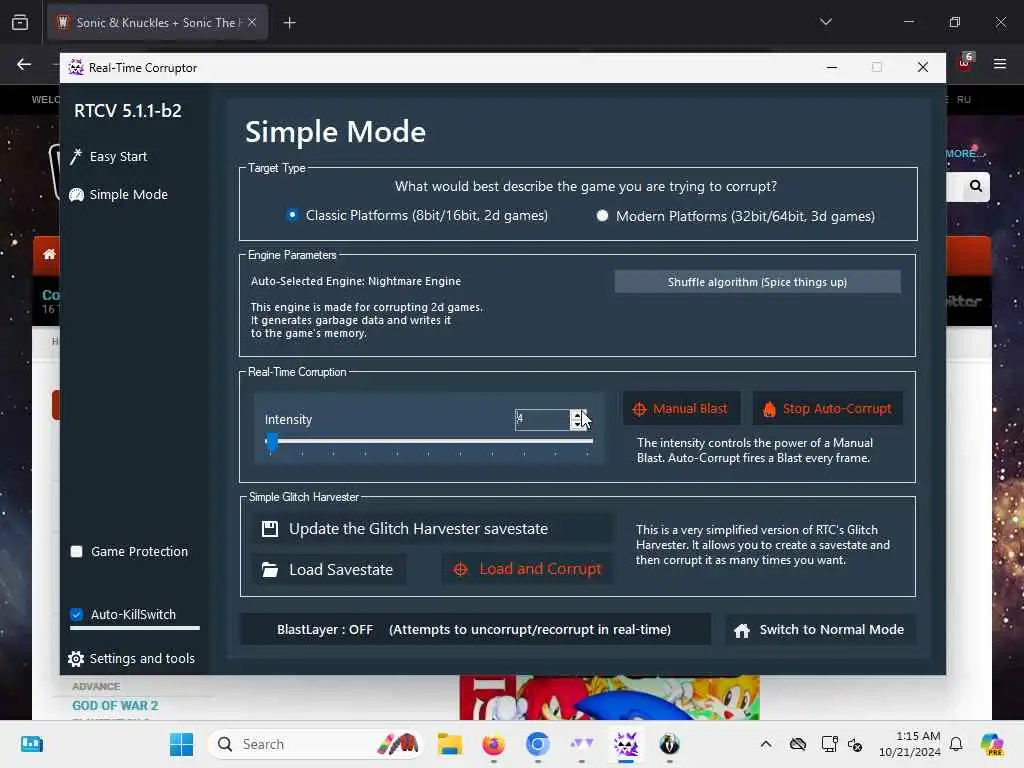Click the Easy Start wand icon
This screenshot has width=1024, height=768.
[x=76, y=157]
